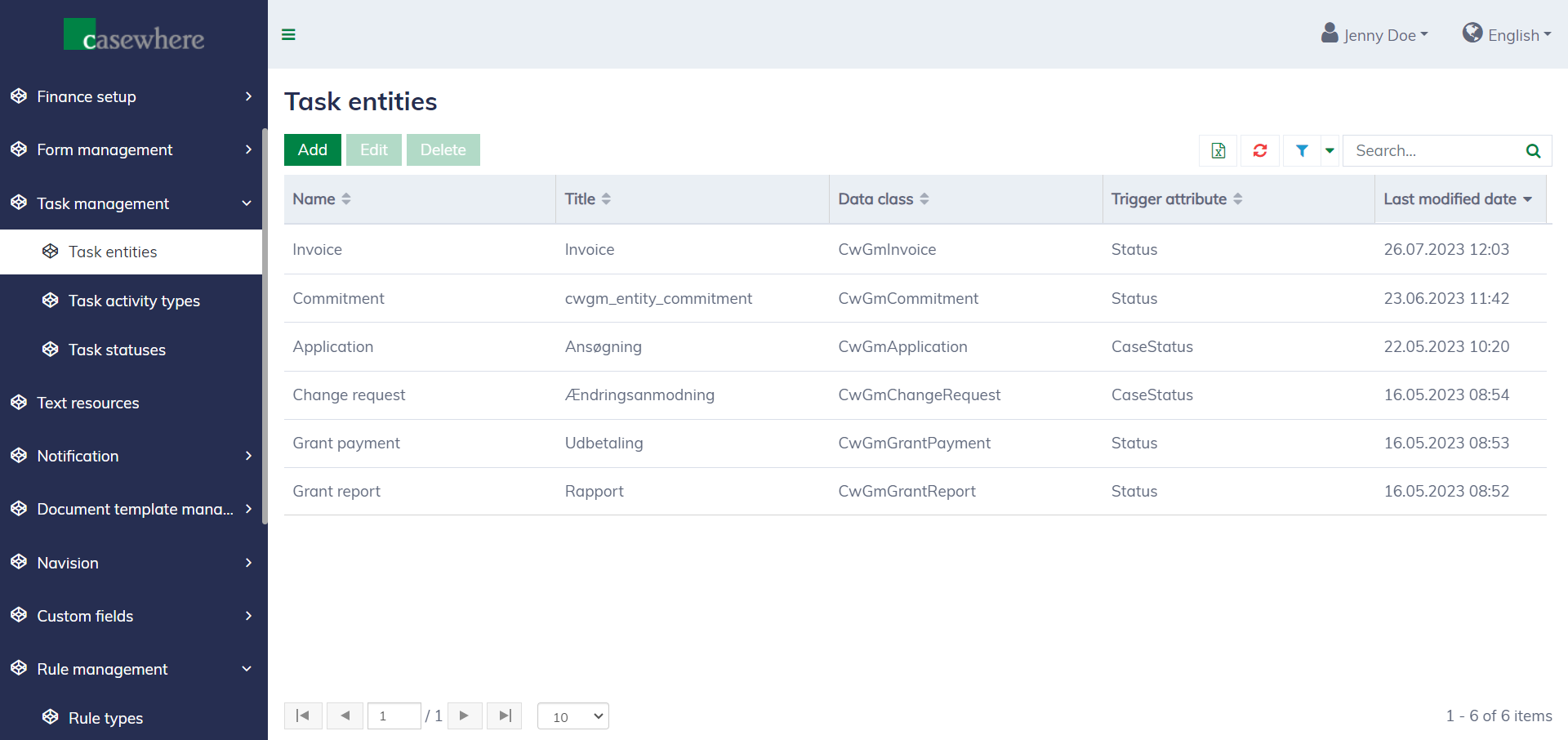Export the table to Excel
The height and width of the screenshot is (740, 1568).
[x=1218, y=150]
